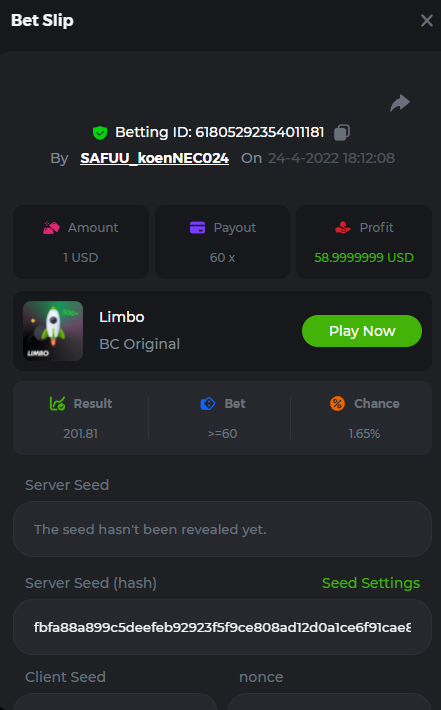Image resolution: width=441 pixels, height=710 pixels.
Task: Click the nonce field below label
Action: point(329,701)
